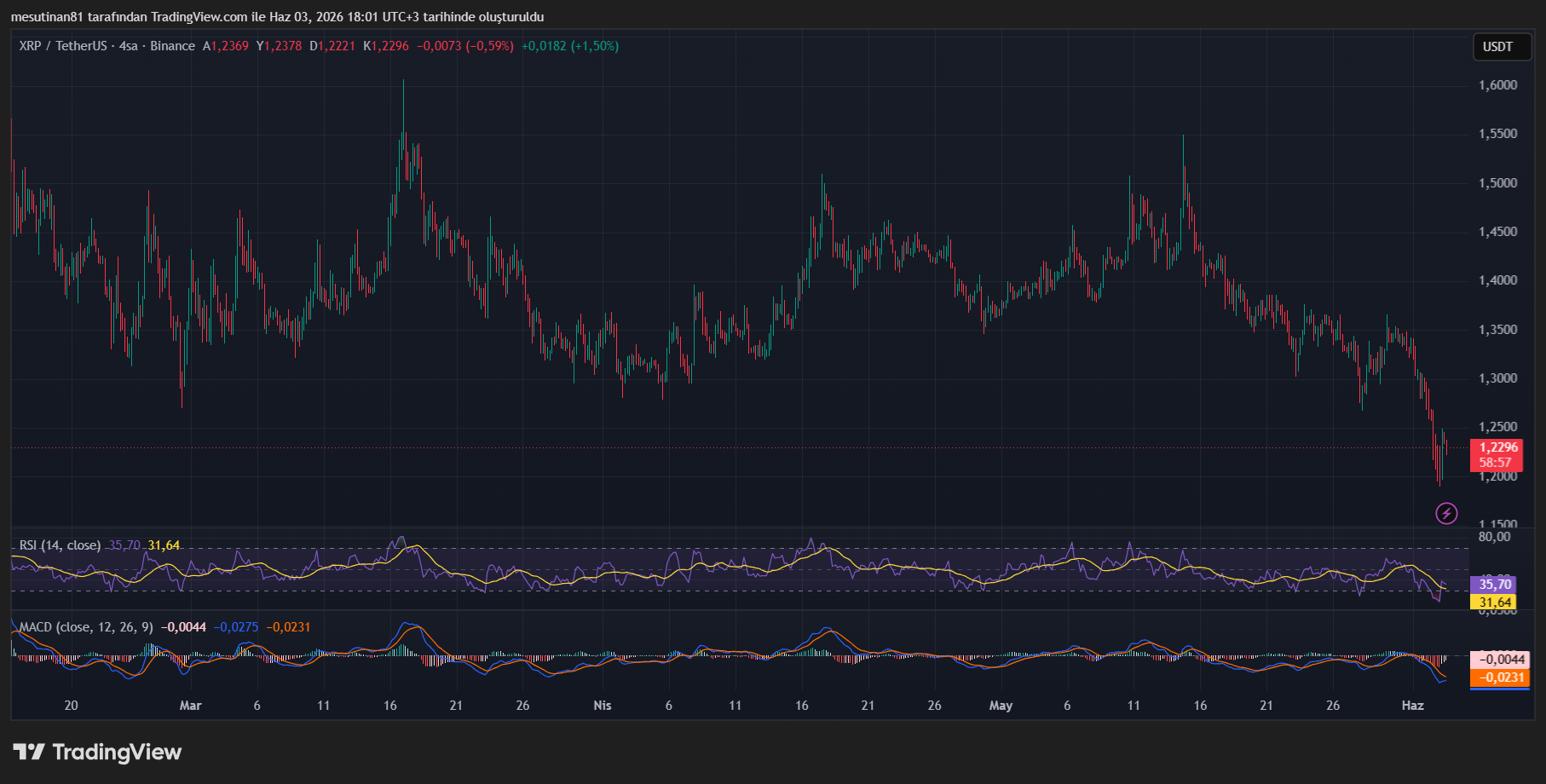This screenshot has height=784, width=1546.
Task: Click the 1,5500 price scale level
Action: tap(1498, 134)
